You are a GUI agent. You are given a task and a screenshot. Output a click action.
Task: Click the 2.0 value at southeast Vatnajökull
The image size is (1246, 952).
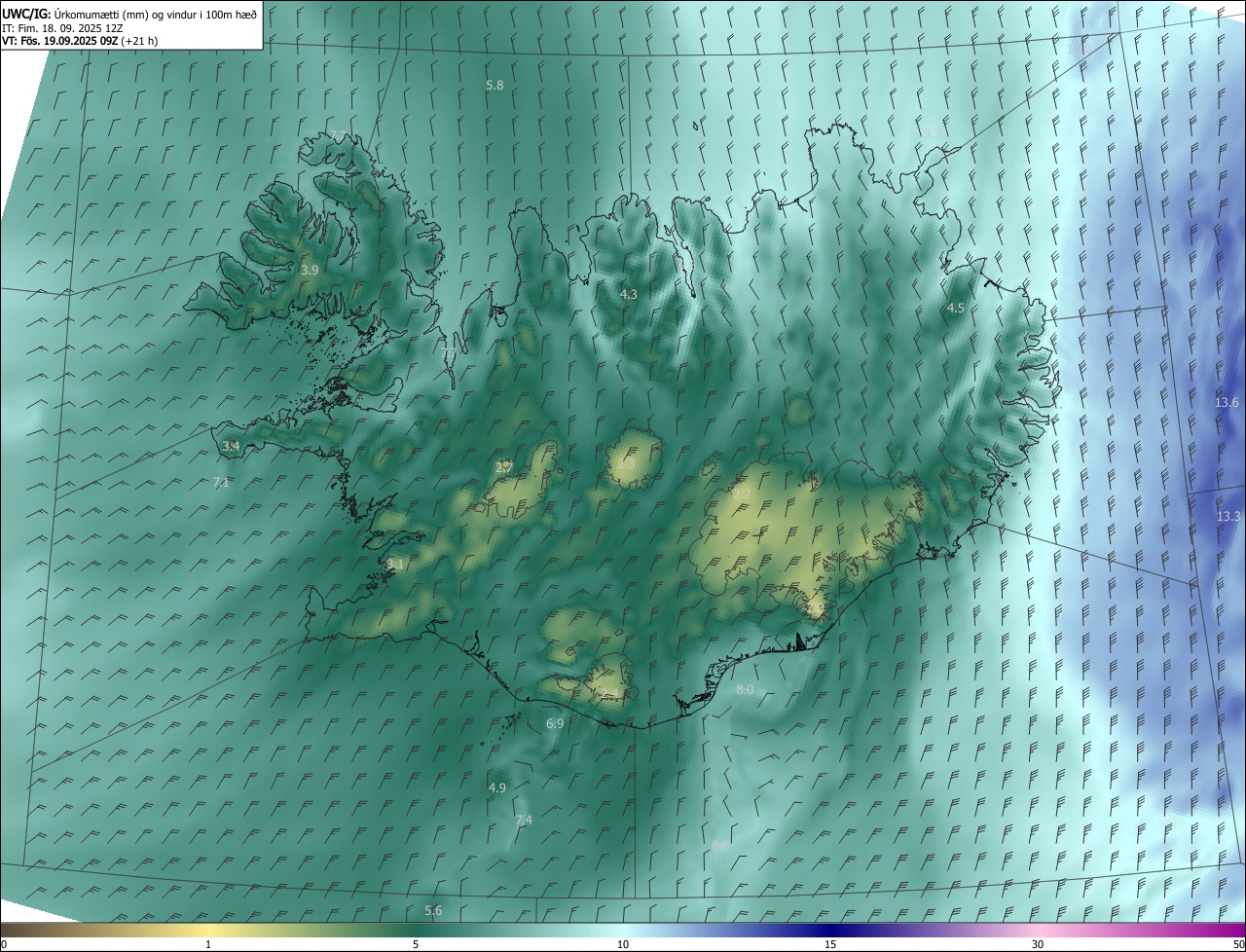(x=816, y=608)
